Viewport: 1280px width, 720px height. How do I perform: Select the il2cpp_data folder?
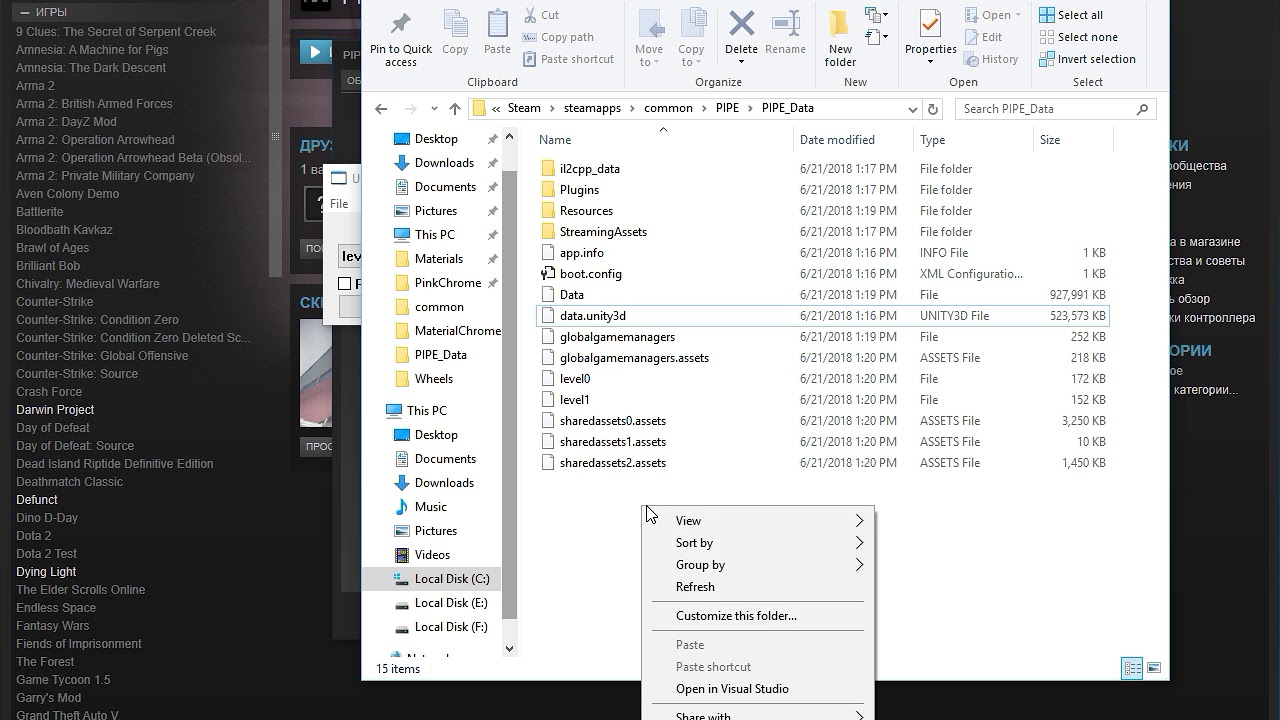tap(590, 169)
